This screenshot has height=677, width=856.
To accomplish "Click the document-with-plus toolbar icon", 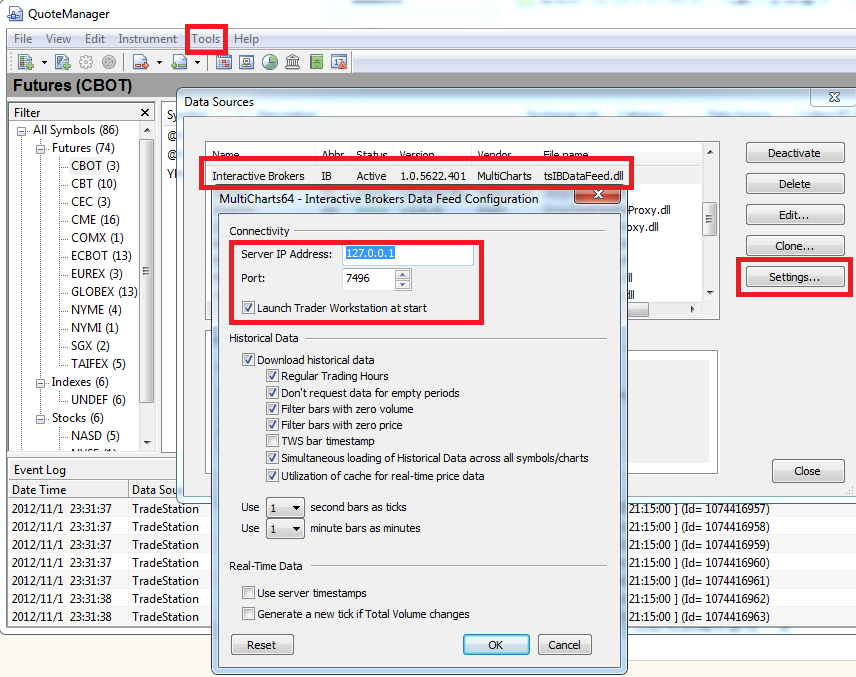I will pos(63,62).
